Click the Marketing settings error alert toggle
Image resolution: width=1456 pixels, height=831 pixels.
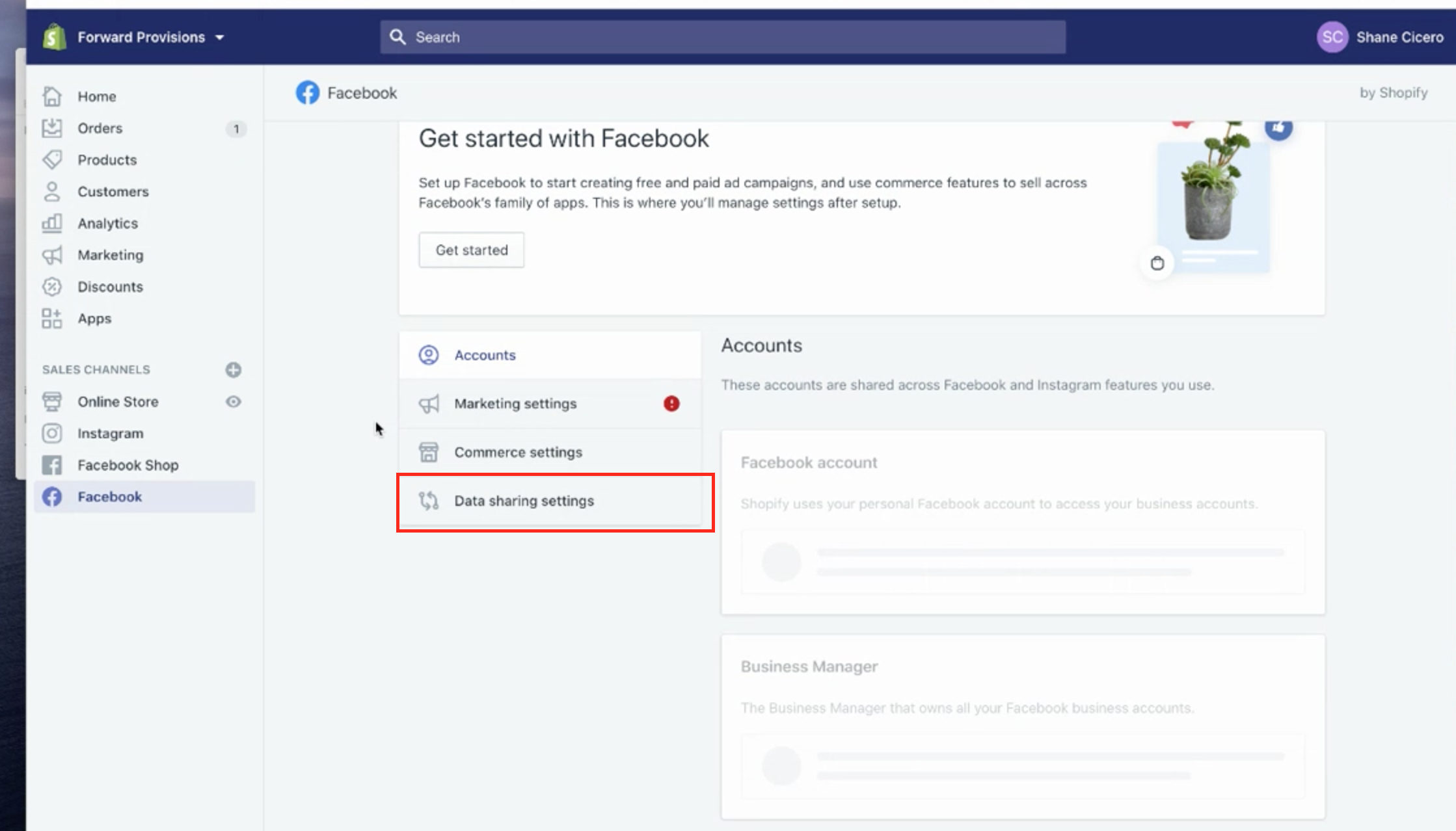pos(671,403)
